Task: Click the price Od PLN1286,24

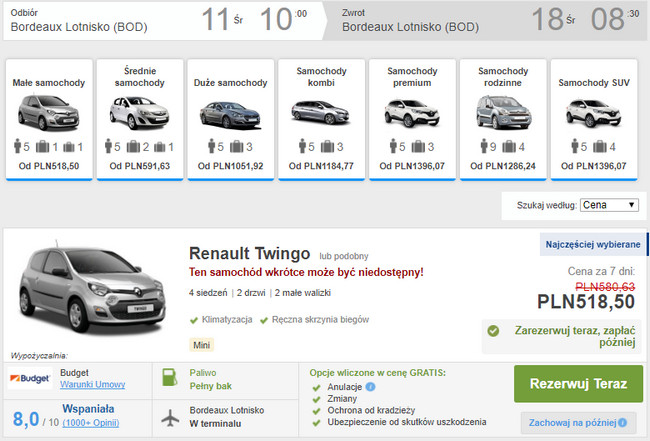Action: [x=503, y=166]
